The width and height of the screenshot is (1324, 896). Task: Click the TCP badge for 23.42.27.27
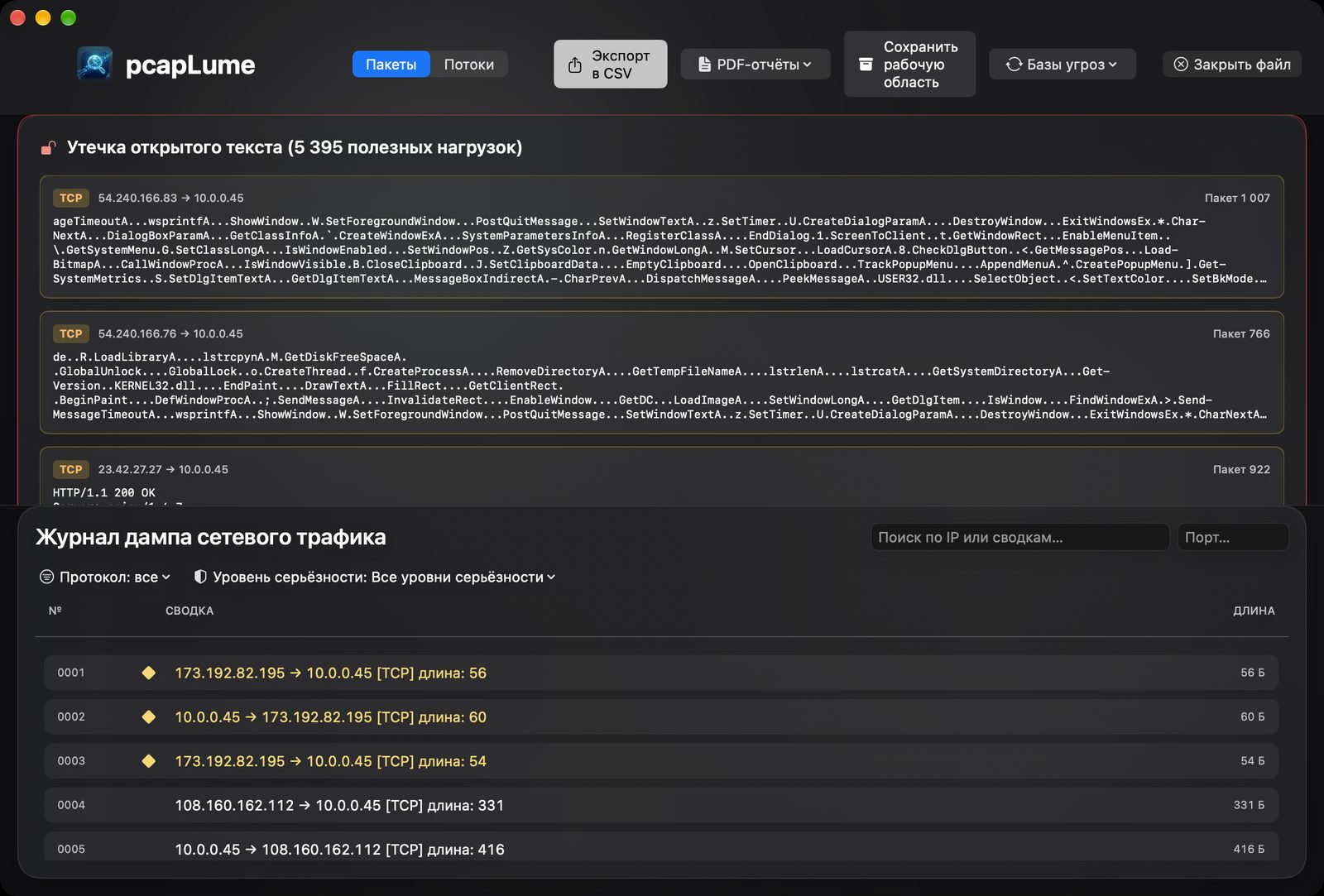pyautogui.click(x=71, y=469)
